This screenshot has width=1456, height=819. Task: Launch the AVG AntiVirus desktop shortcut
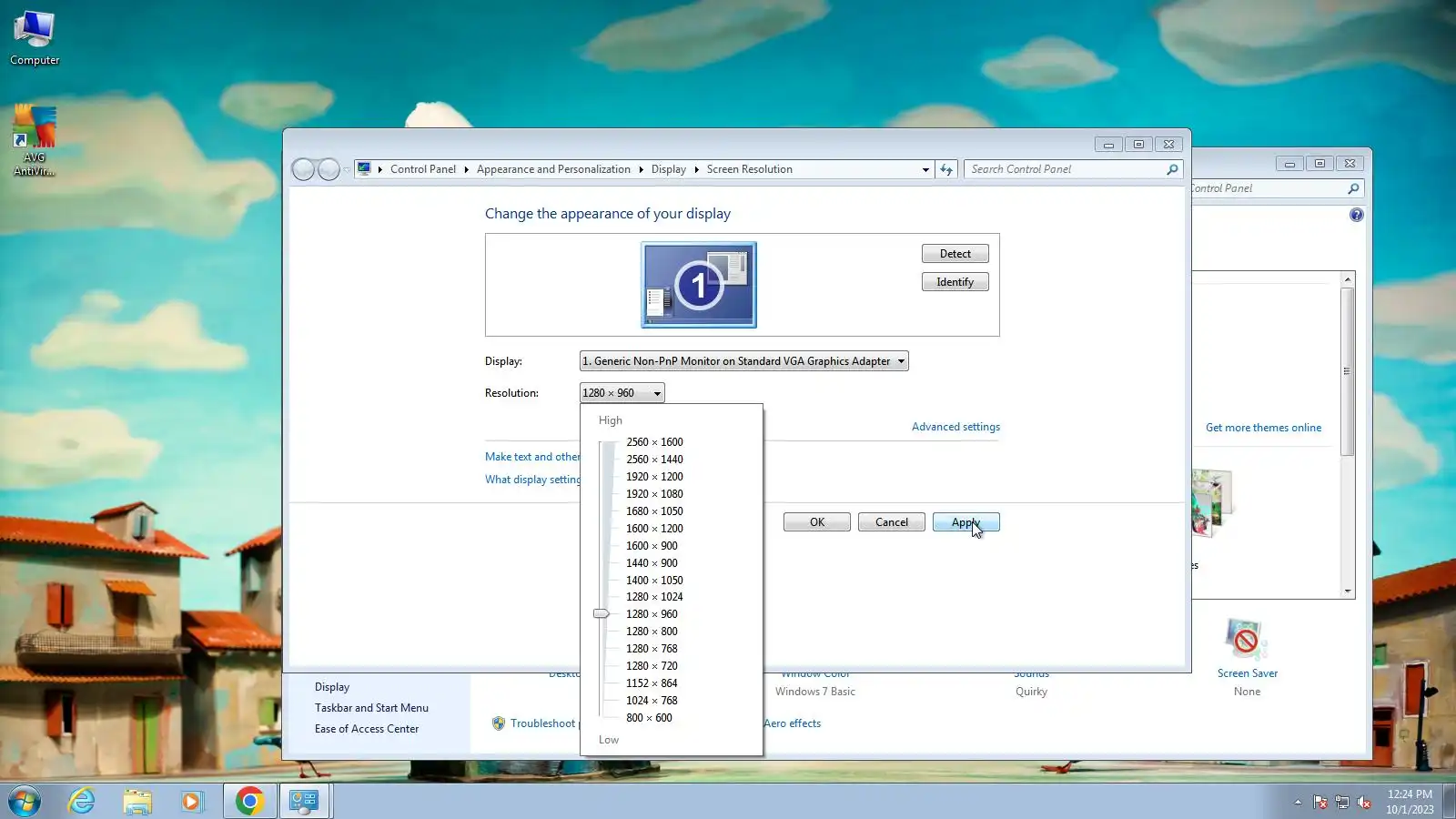(35, 141)
